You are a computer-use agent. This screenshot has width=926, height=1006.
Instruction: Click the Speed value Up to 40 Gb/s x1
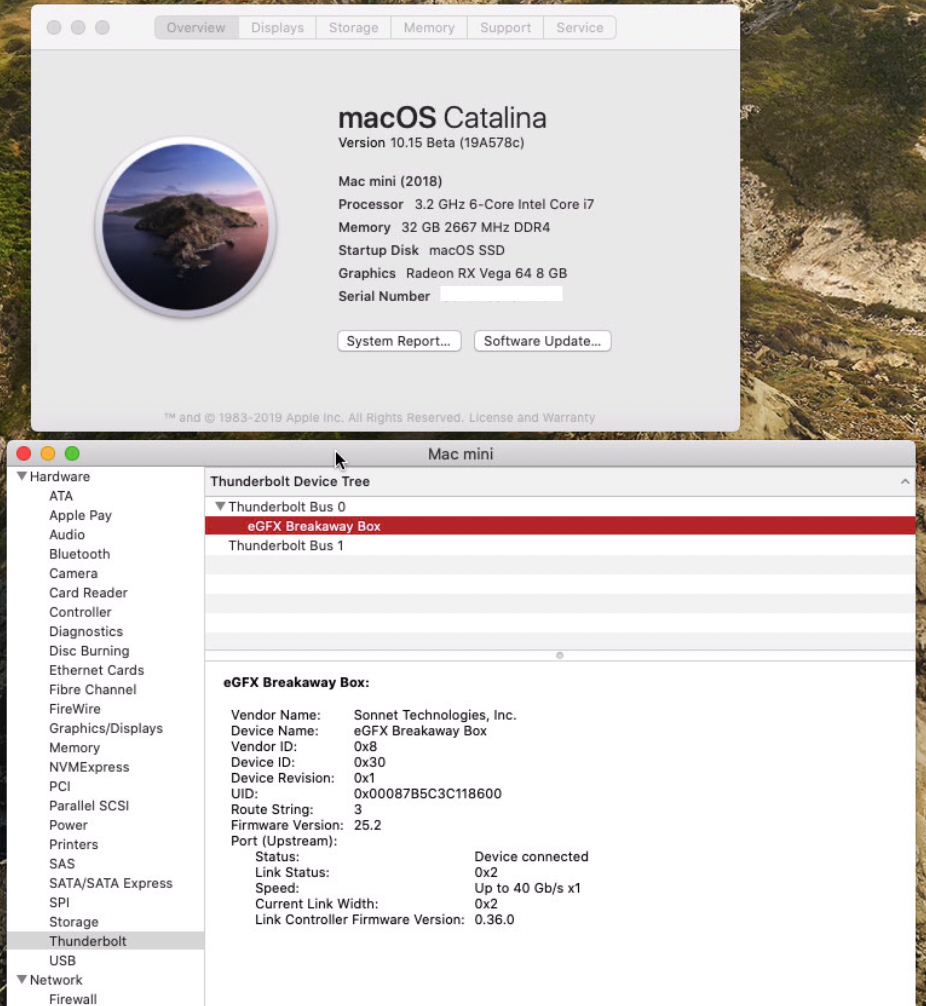(x=527, y=888)
